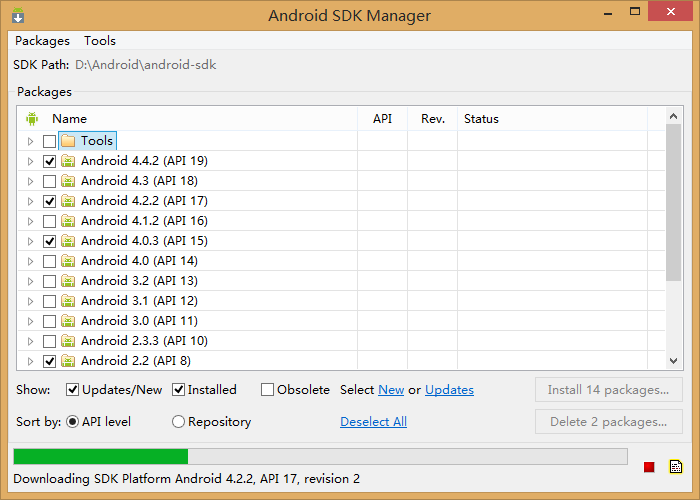Uncheck the Android 4.2.2 (API 17) checkbox

pyautogui.click(x=49, y=201)
